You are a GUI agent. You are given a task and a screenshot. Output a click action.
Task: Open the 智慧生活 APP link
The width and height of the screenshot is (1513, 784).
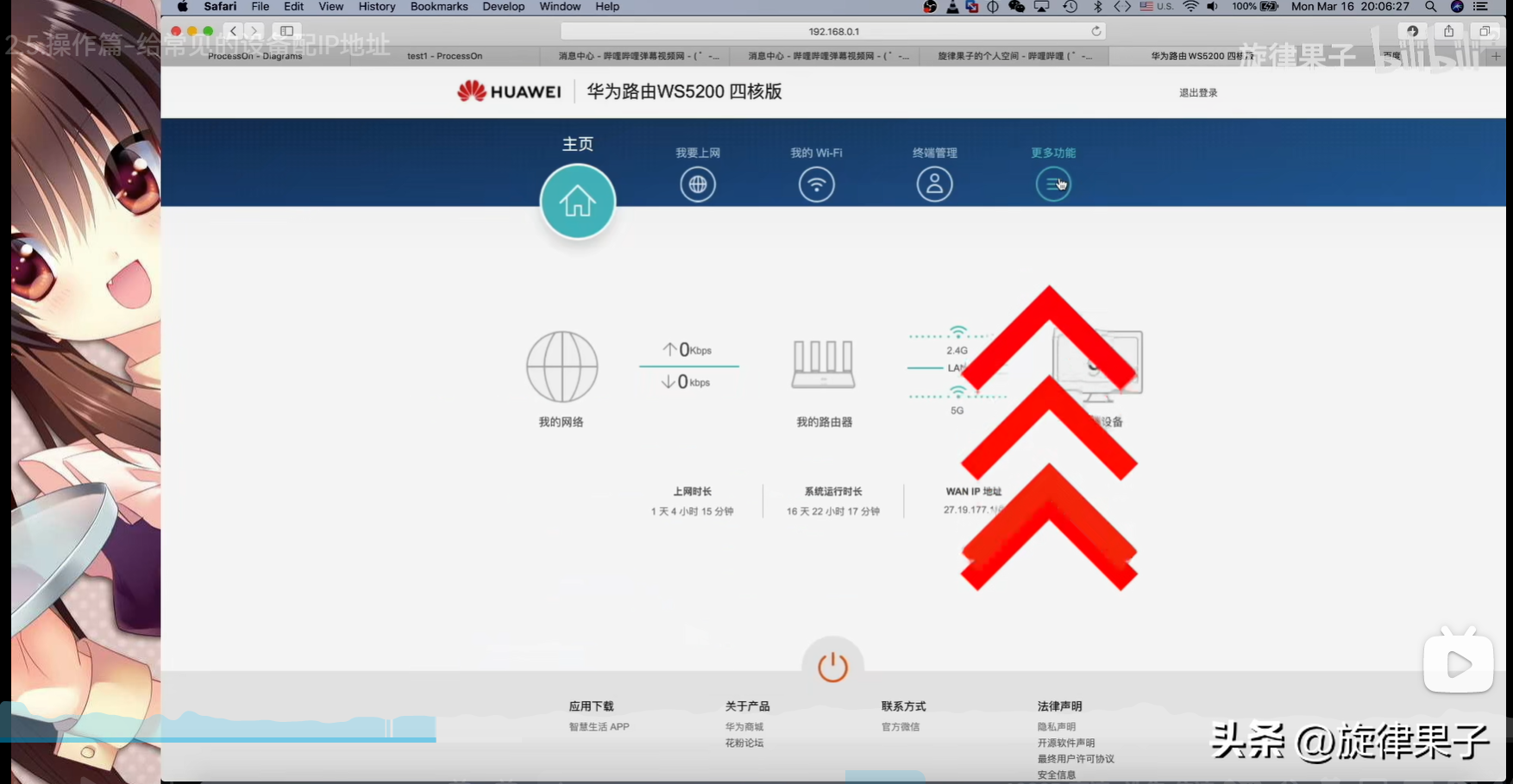[599, 727]
